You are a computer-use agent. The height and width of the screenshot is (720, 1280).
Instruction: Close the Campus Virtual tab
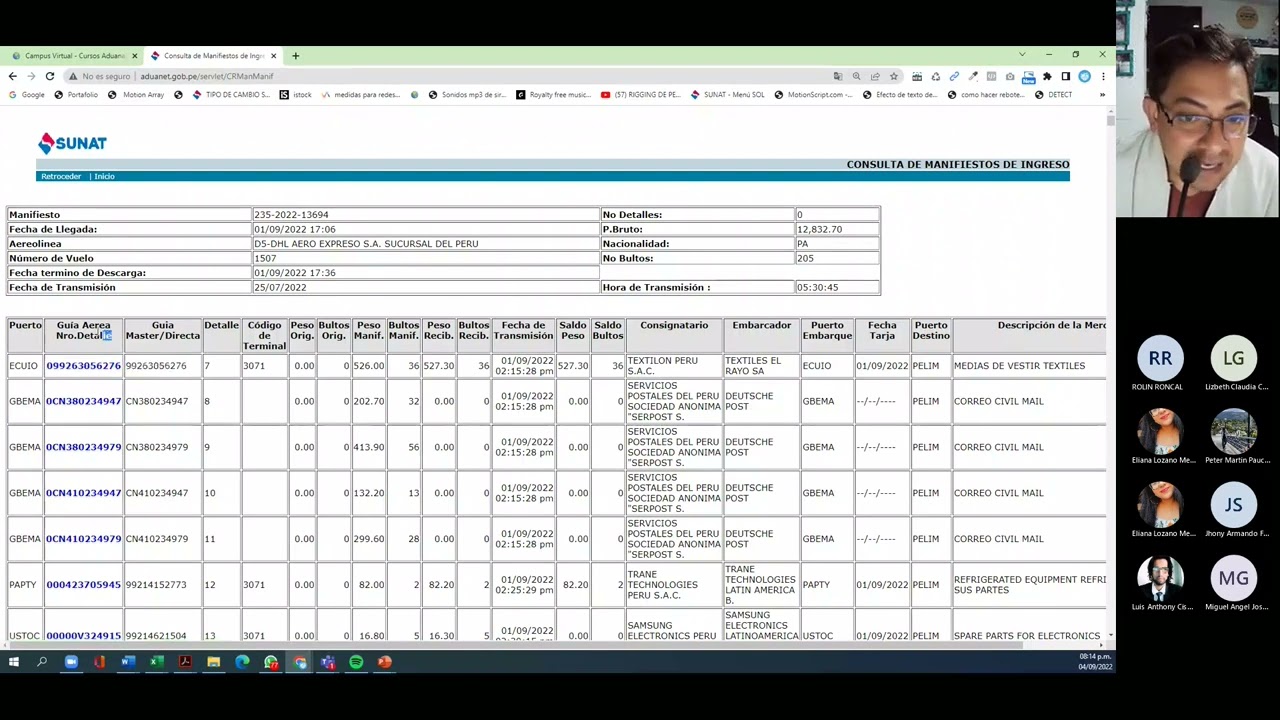coord(134,56)
